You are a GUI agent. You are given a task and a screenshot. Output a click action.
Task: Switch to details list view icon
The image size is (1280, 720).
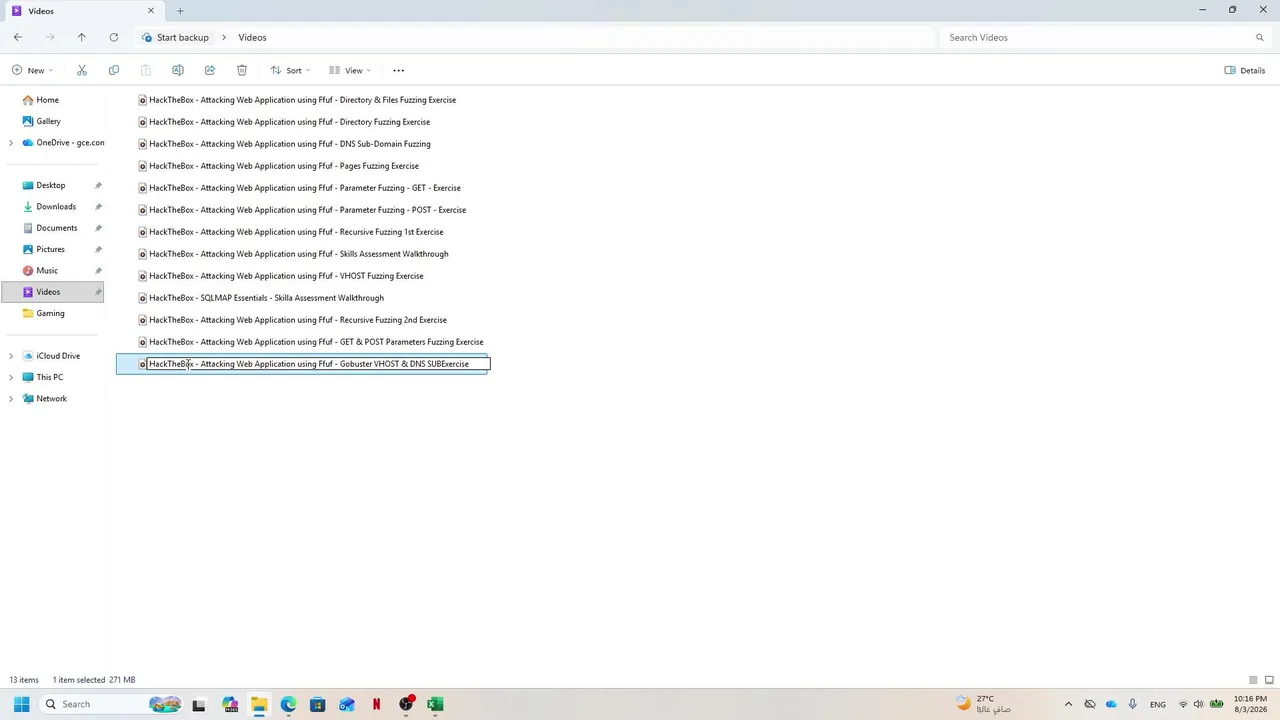pyautogui.click(x=1253, y=680)
